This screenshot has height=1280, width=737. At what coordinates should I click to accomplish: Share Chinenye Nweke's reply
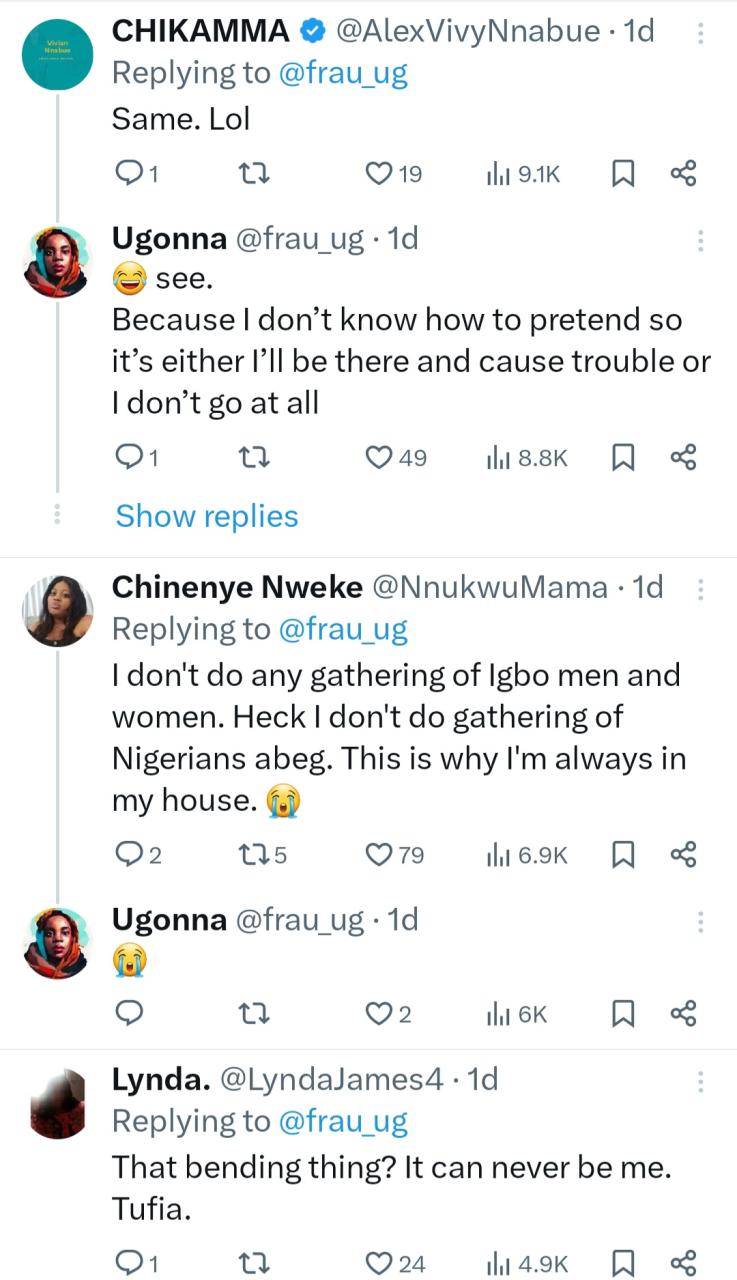[683, 855]
